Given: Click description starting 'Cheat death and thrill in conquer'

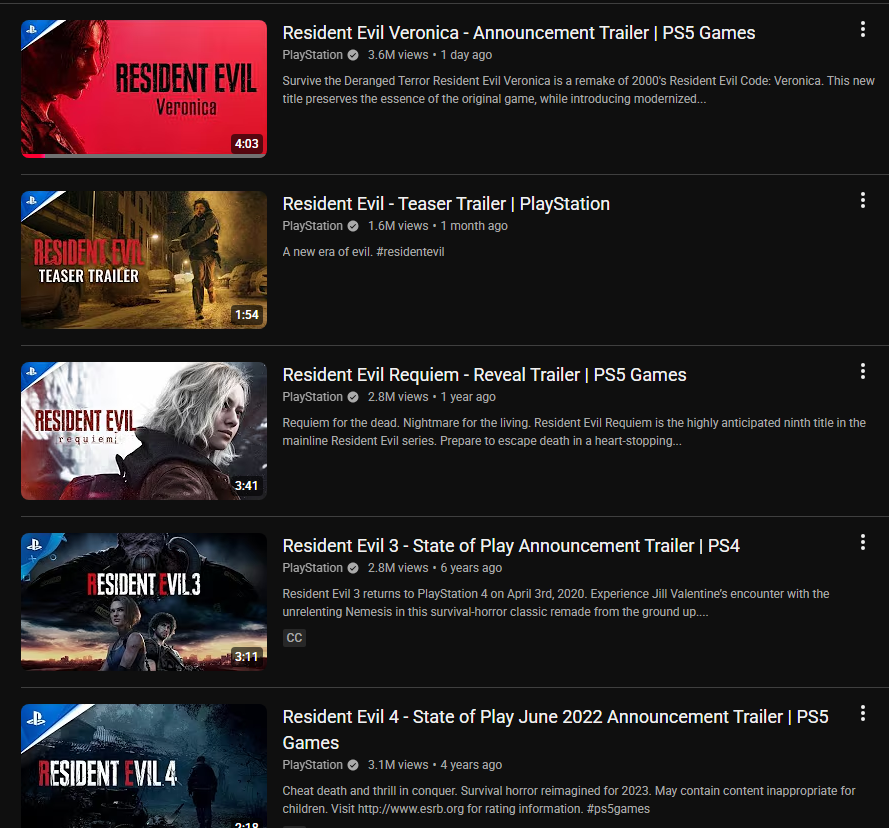Looking at the screenshot, I should [569, 800].
